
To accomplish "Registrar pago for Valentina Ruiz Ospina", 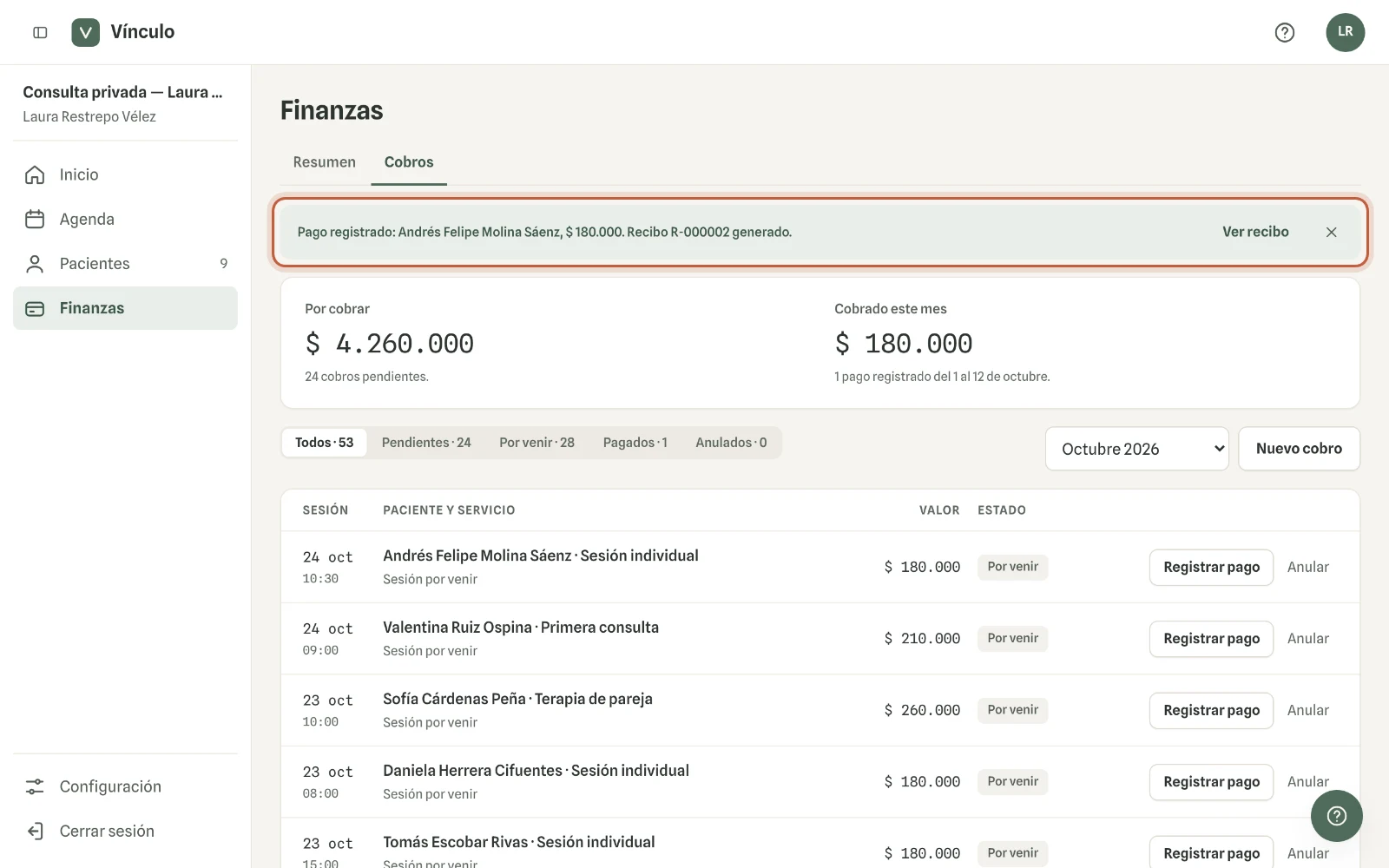I will [x=1211, y=639].
